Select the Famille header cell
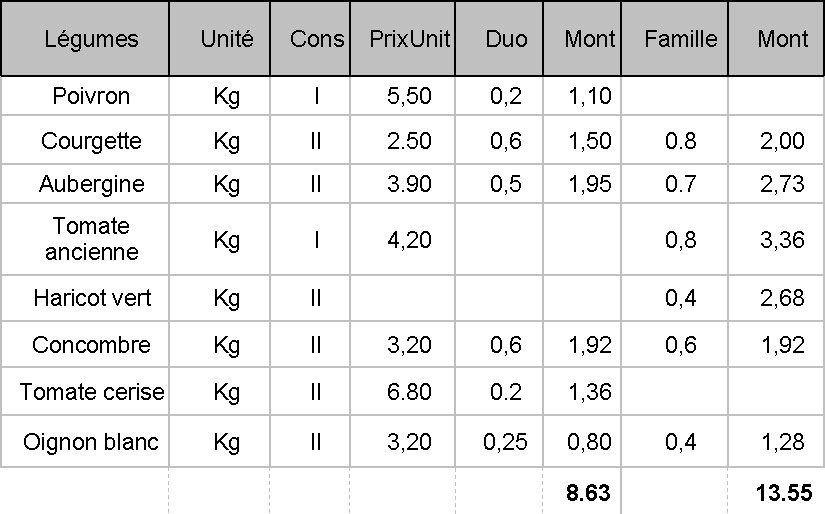This screenshot has width=825, height=514. click(x=681, y=39)
